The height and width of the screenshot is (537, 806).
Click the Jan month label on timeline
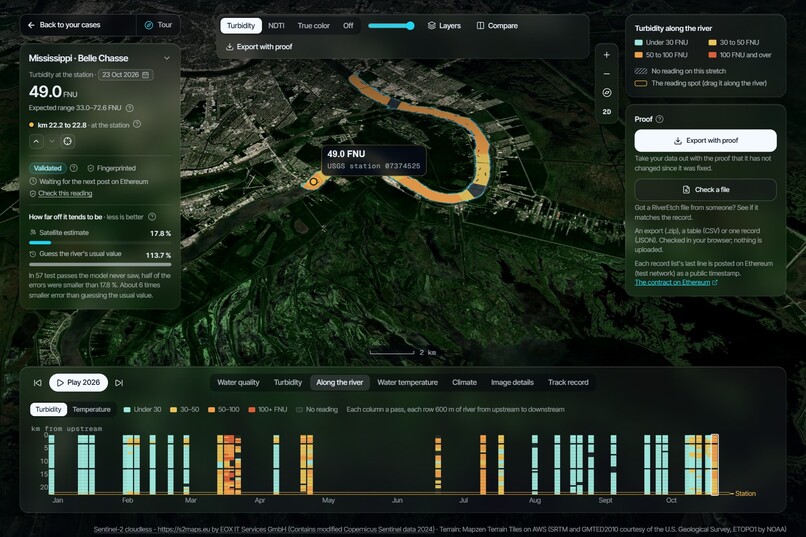pyautogui.click(x=58, y=500)
